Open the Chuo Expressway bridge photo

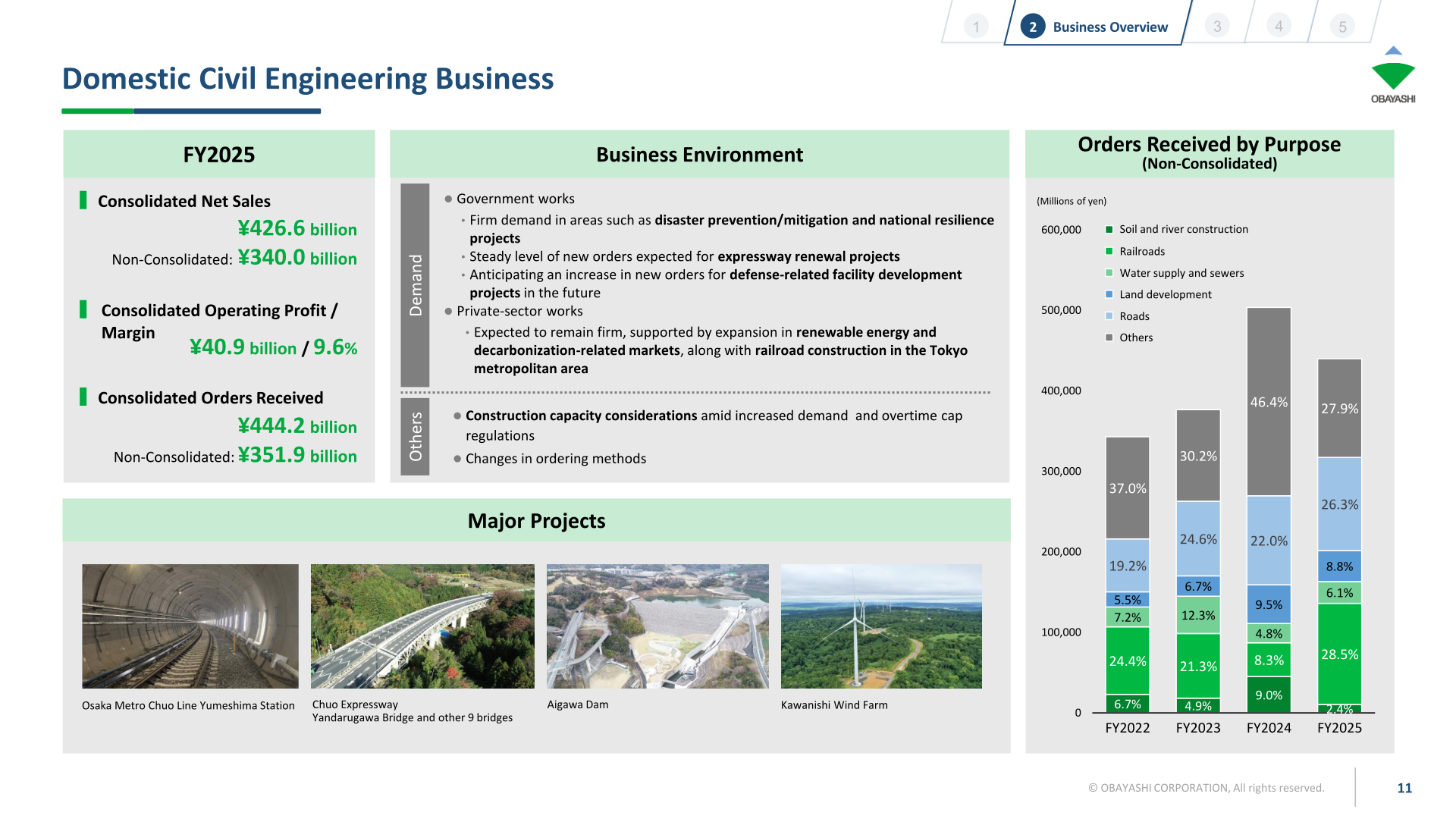tap(422, 626)
